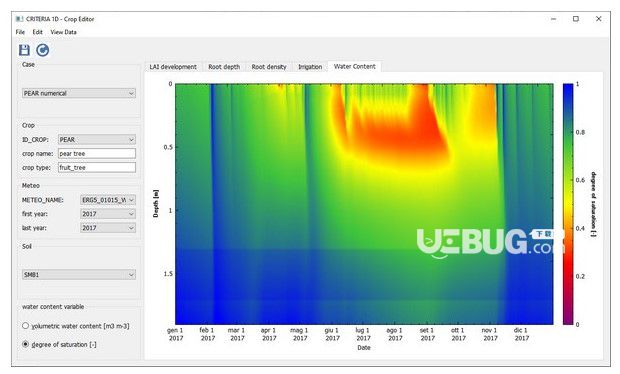This screenshot has width=620, height=374.
Task: Switch to the Root density tab
Action: [269, 67]
